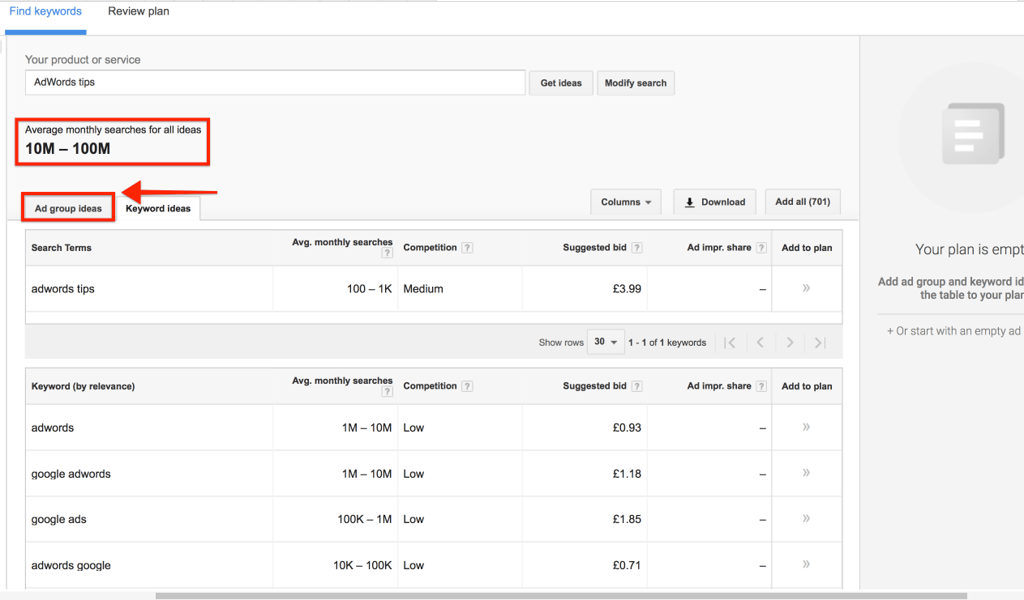Click the empty plan document illustration

(x=972, y=134)
